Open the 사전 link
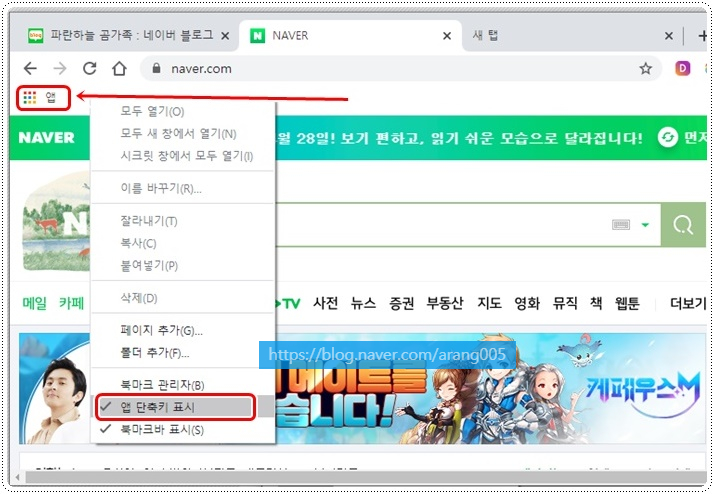 click(x=325, y=303)
